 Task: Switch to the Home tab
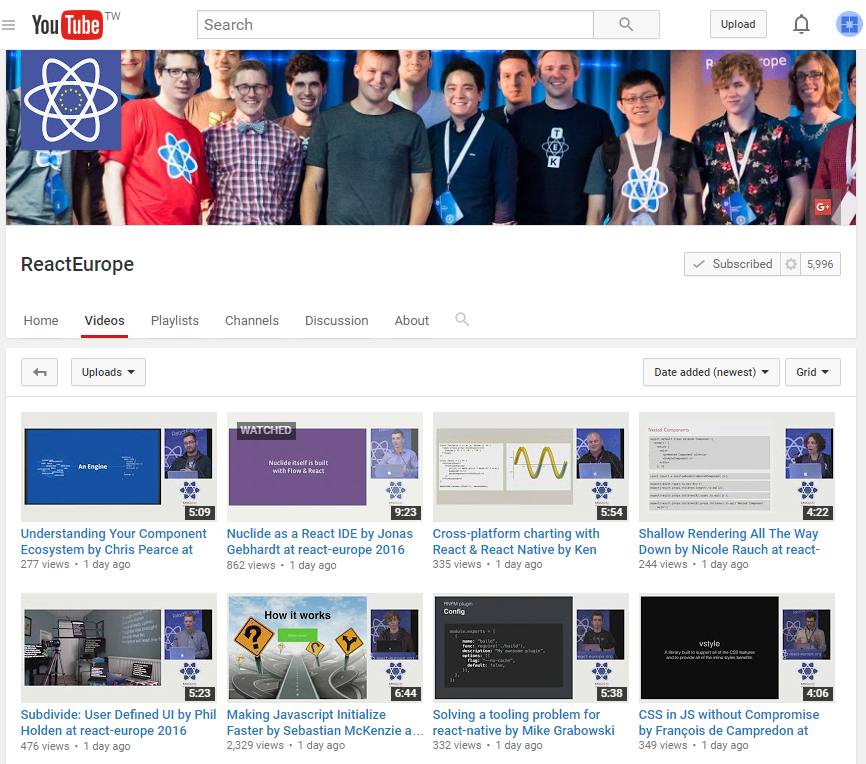pyautogui.click(x=41, y=320)
